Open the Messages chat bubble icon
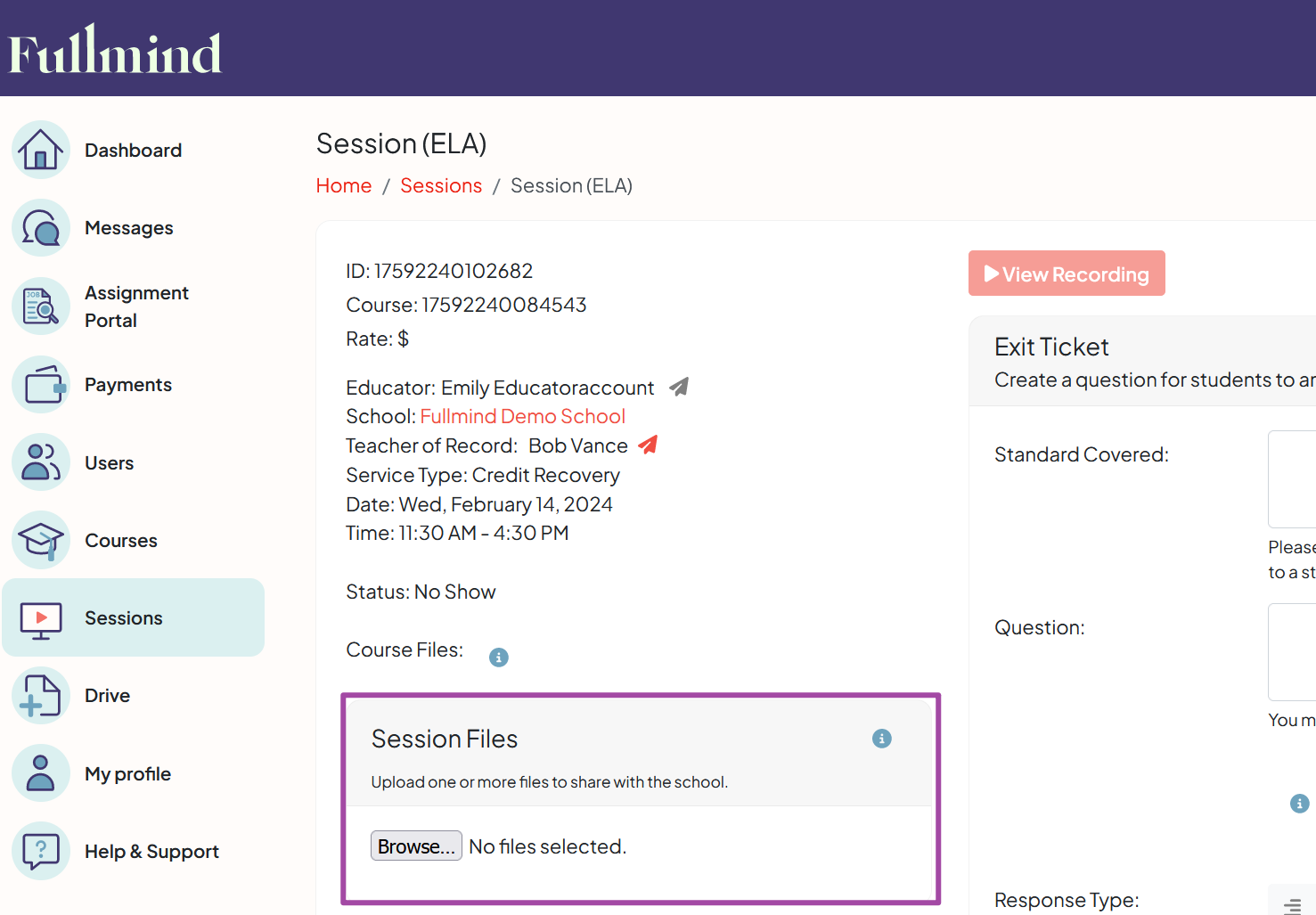The width and height of the screenshot is (1316, 915). pos(40,227)
